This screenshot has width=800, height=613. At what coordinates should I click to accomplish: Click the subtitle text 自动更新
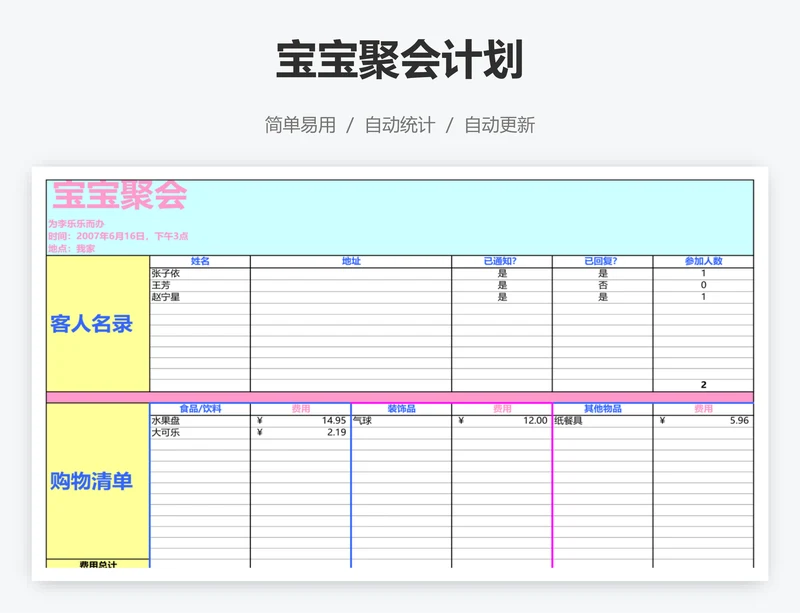click(x=499, y=125)
